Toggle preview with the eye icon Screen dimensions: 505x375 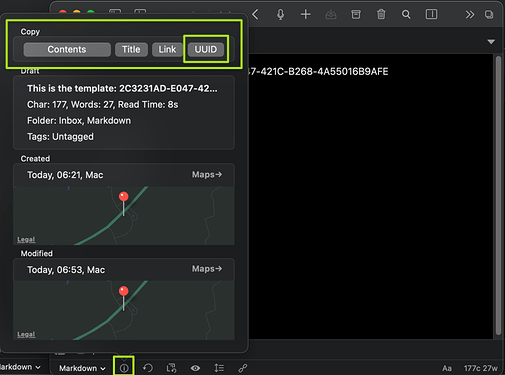(195, 368)
